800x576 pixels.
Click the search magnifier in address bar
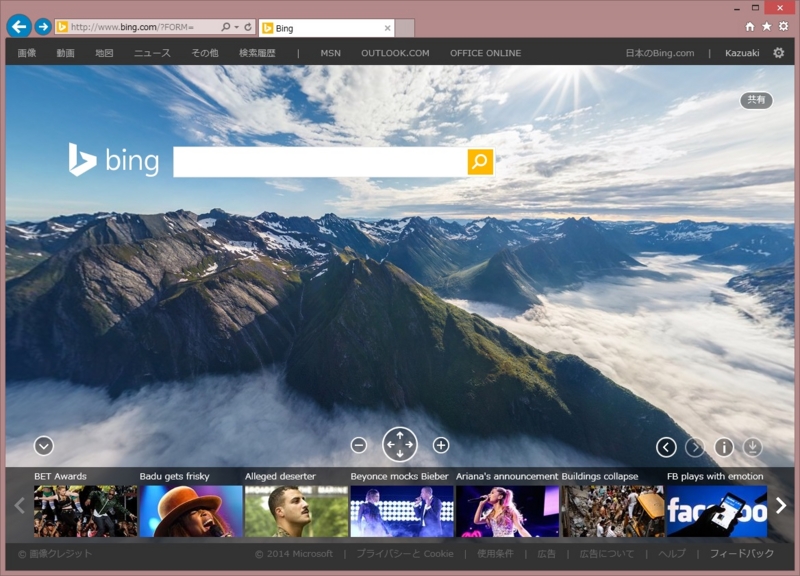point(226,27)
